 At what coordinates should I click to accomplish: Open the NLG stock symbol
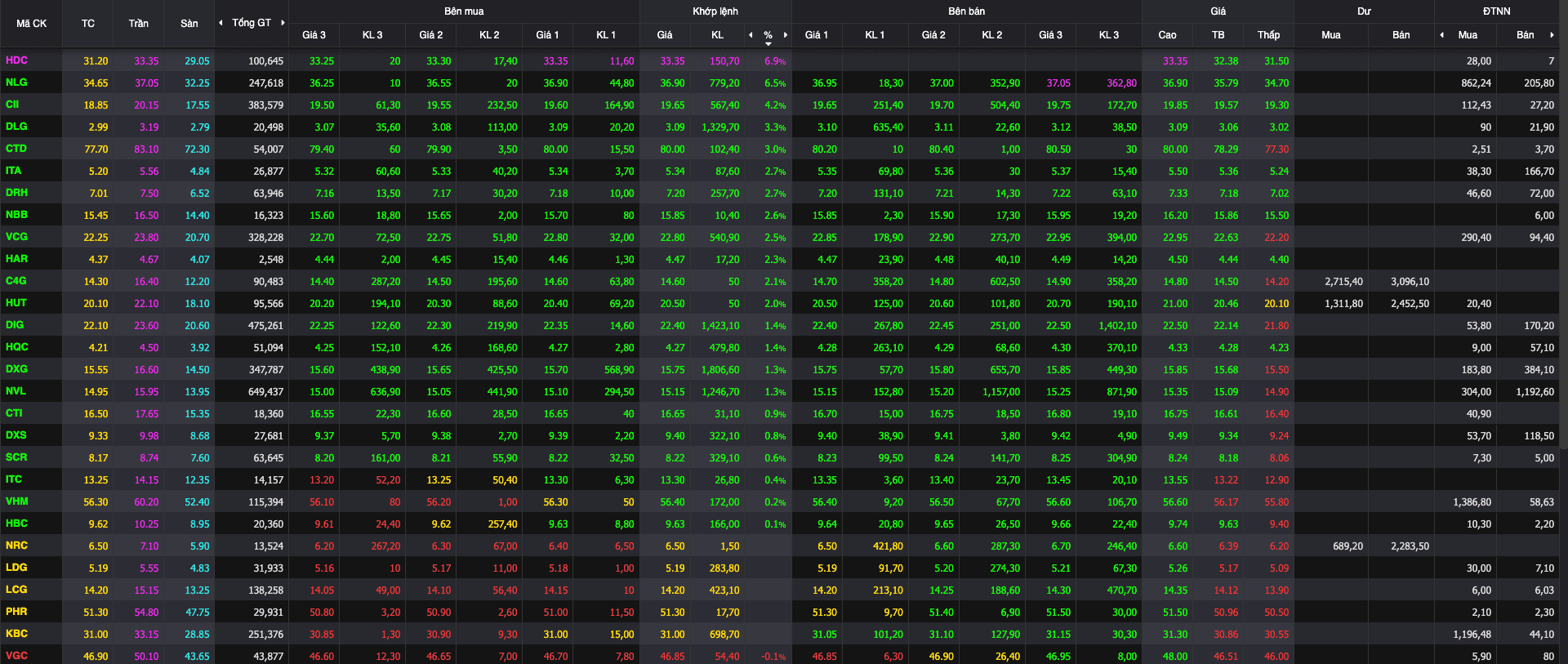click(x=16, y=82)
